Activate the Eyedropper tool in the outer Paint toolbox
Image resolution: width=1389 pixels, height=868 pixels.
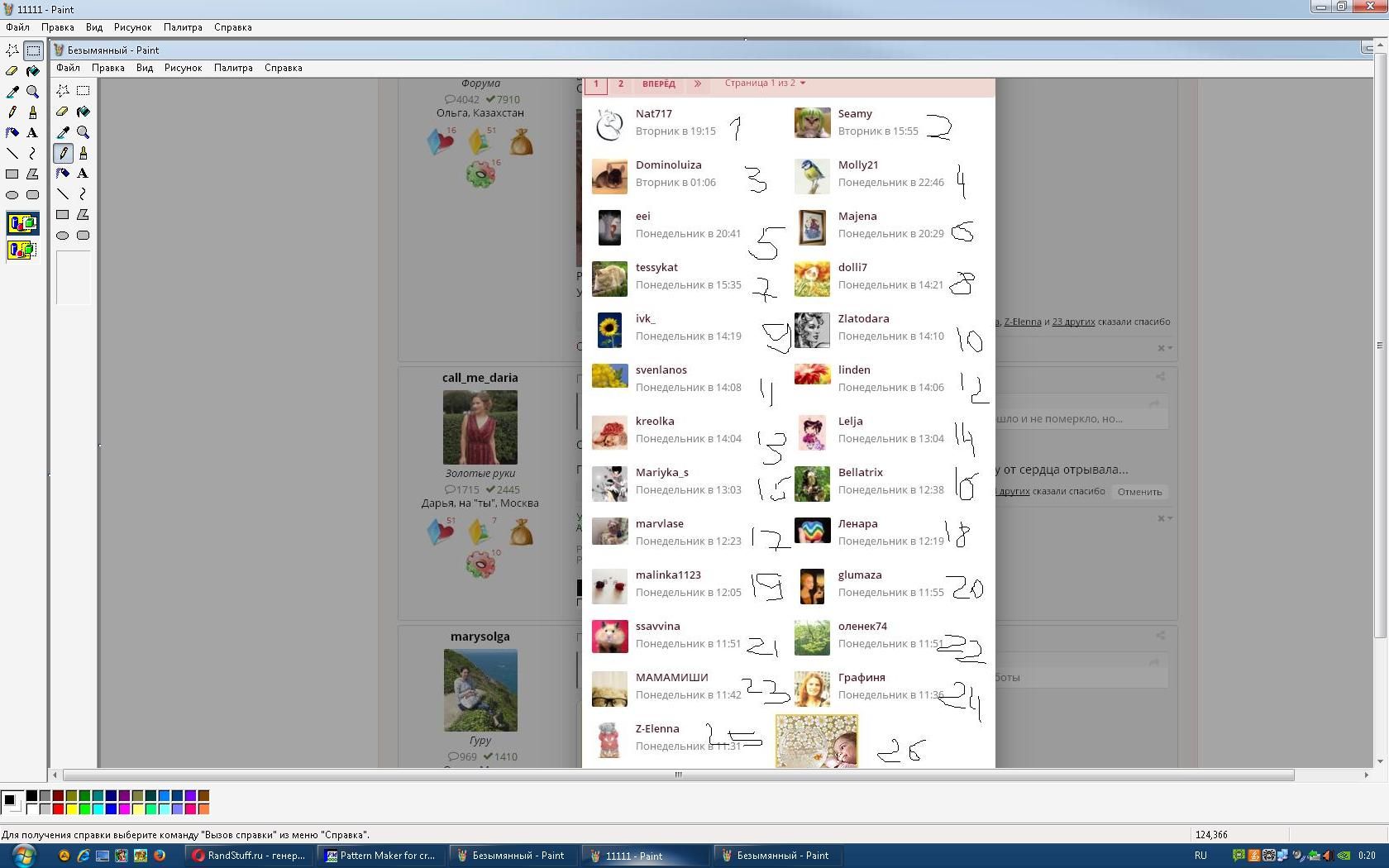[x=12, y=92]
